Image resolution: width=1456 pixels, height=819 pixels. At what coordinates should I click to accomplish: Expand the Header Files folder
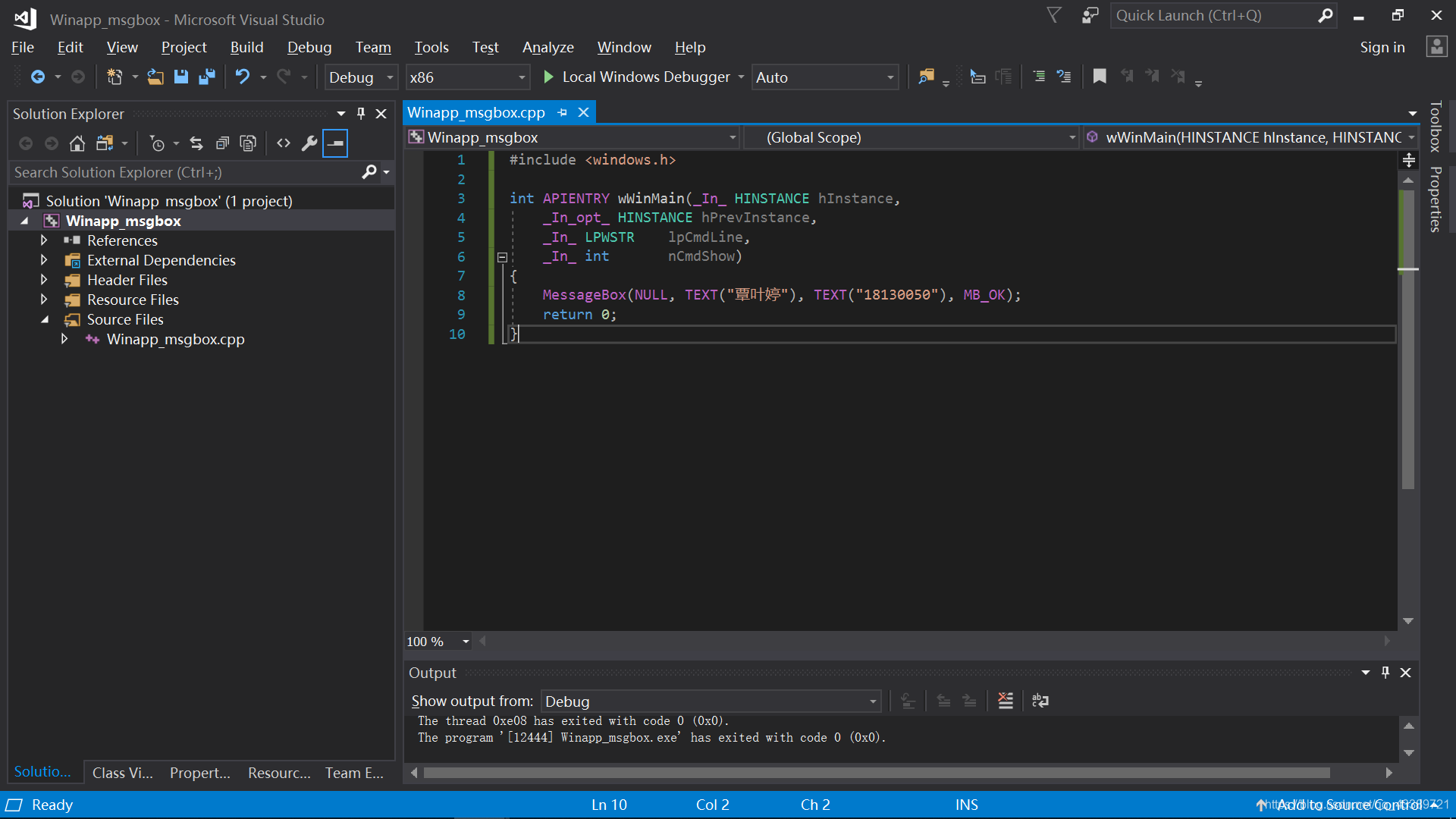44,280
